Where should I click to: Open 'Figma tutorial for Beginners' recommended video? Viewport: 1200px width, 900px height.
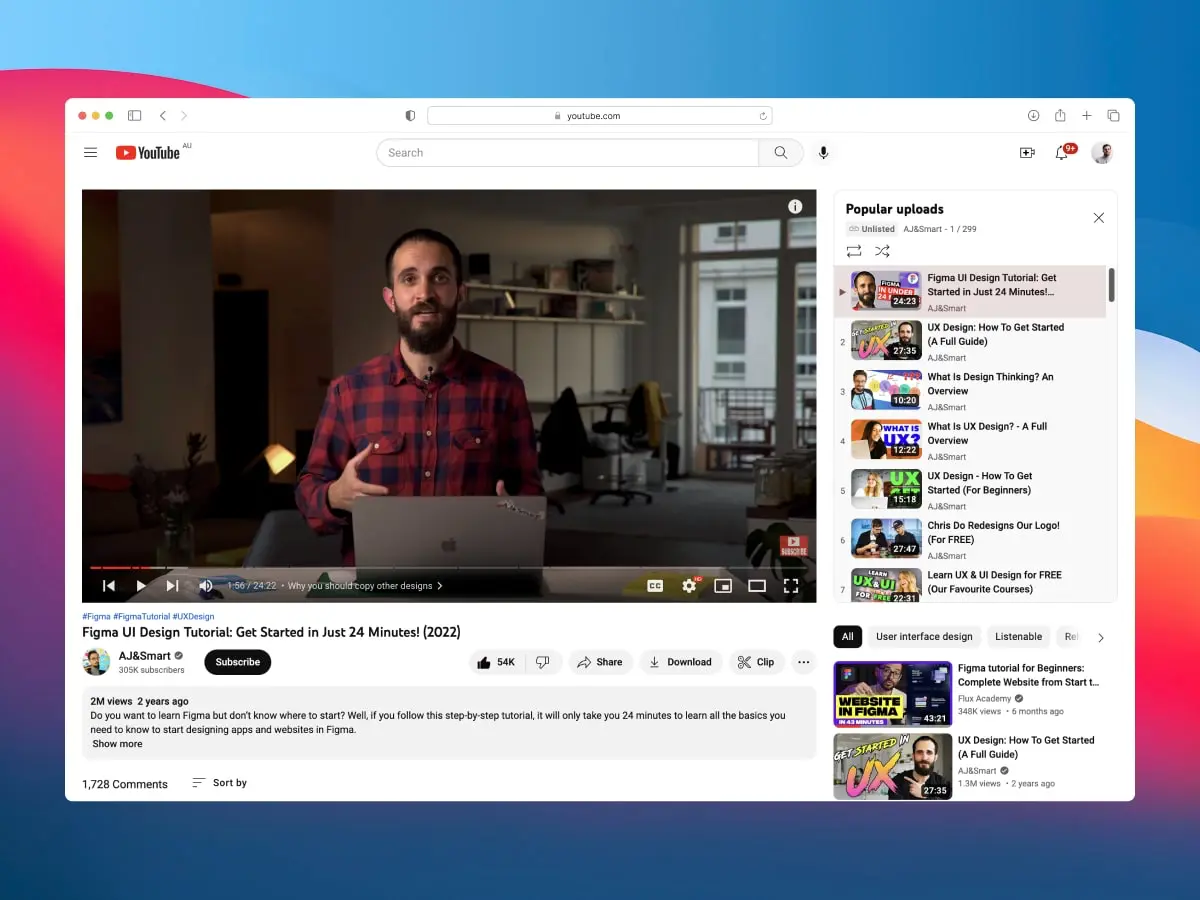[x=966, y=693]
